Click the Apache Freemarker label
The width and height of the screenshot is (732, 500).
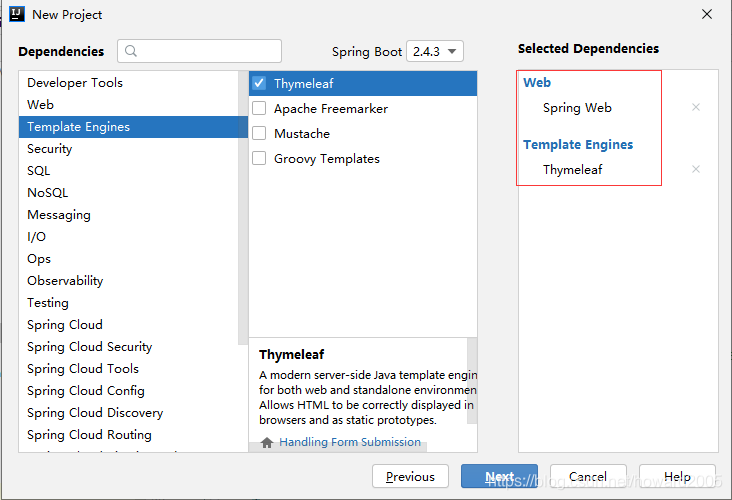[x=331, y=109]
